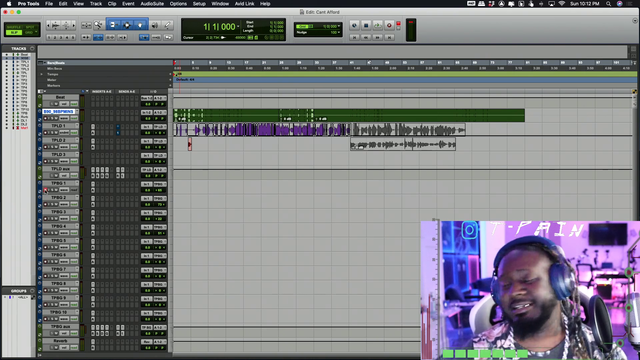Click the Zoom Toggle button
The height and width of the screenshot is (360, 640).
click(x=86, y=25)
